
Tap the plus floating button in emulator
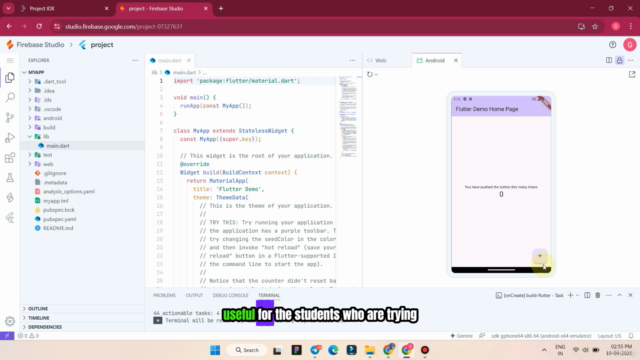click(x=540, y=256)
